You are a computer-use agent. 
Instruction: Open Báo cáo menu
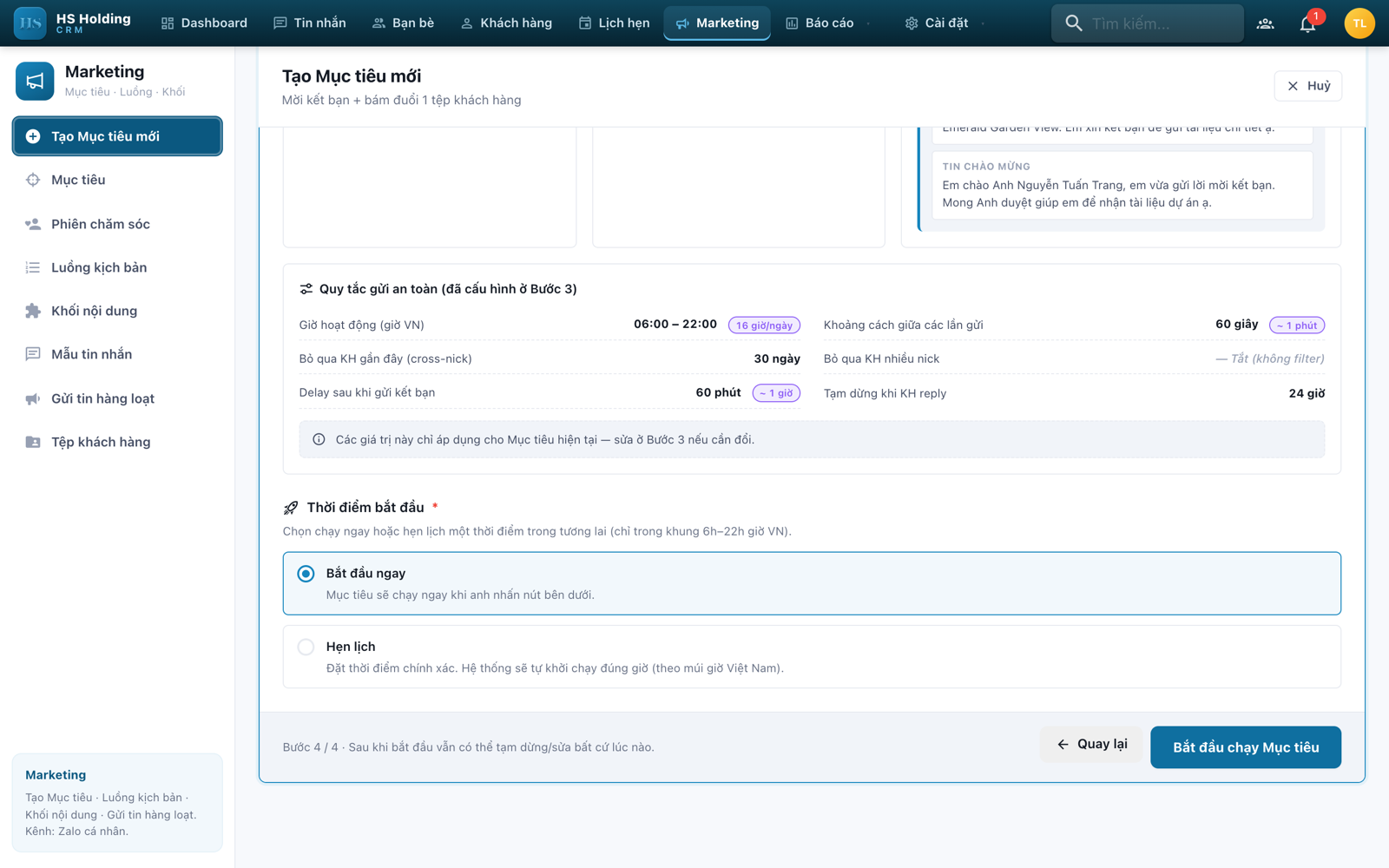[x=820, y=23]
